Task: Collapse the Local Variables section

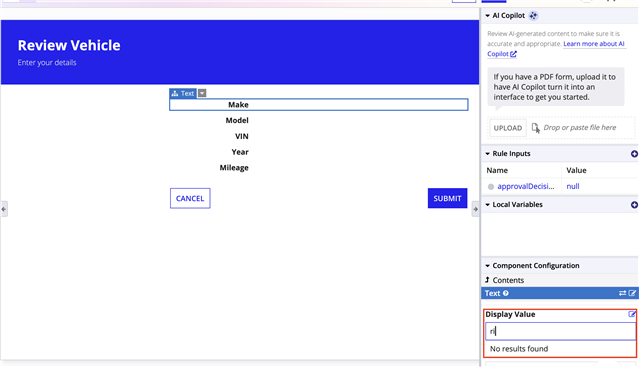Action: [x=487, y=204]
